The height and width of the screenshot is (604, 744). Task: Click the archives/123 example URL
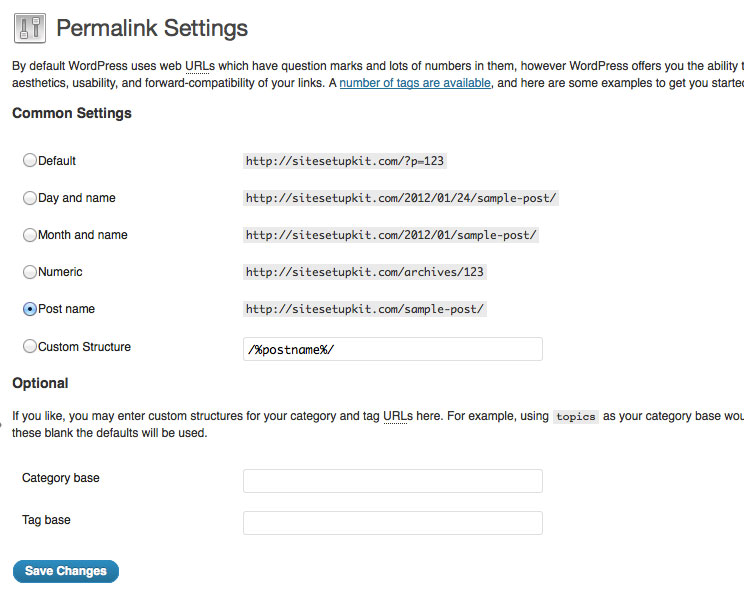(364, 272)
